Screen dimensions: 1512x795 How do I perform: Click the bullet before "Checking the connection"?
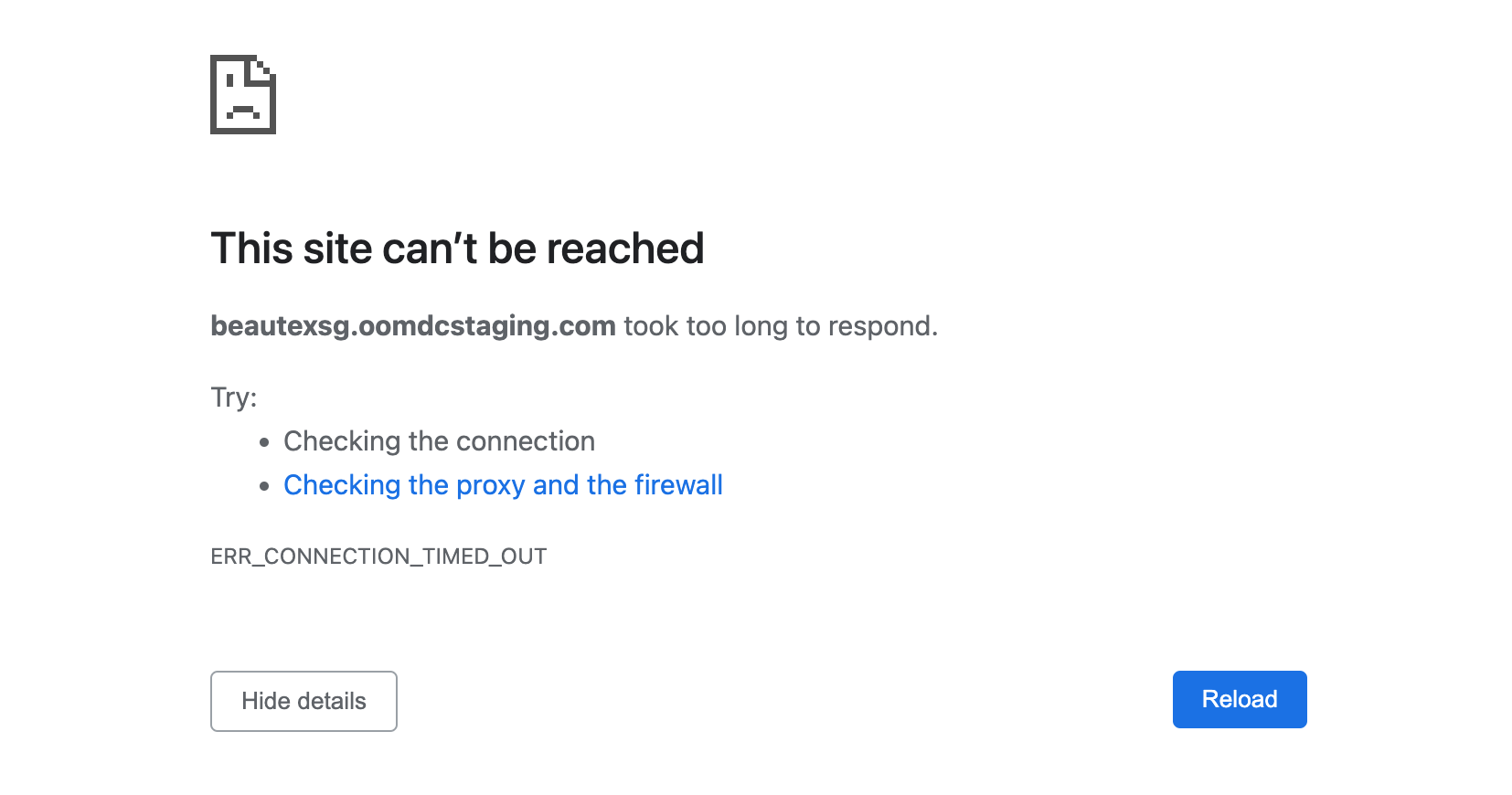point(264,442)
